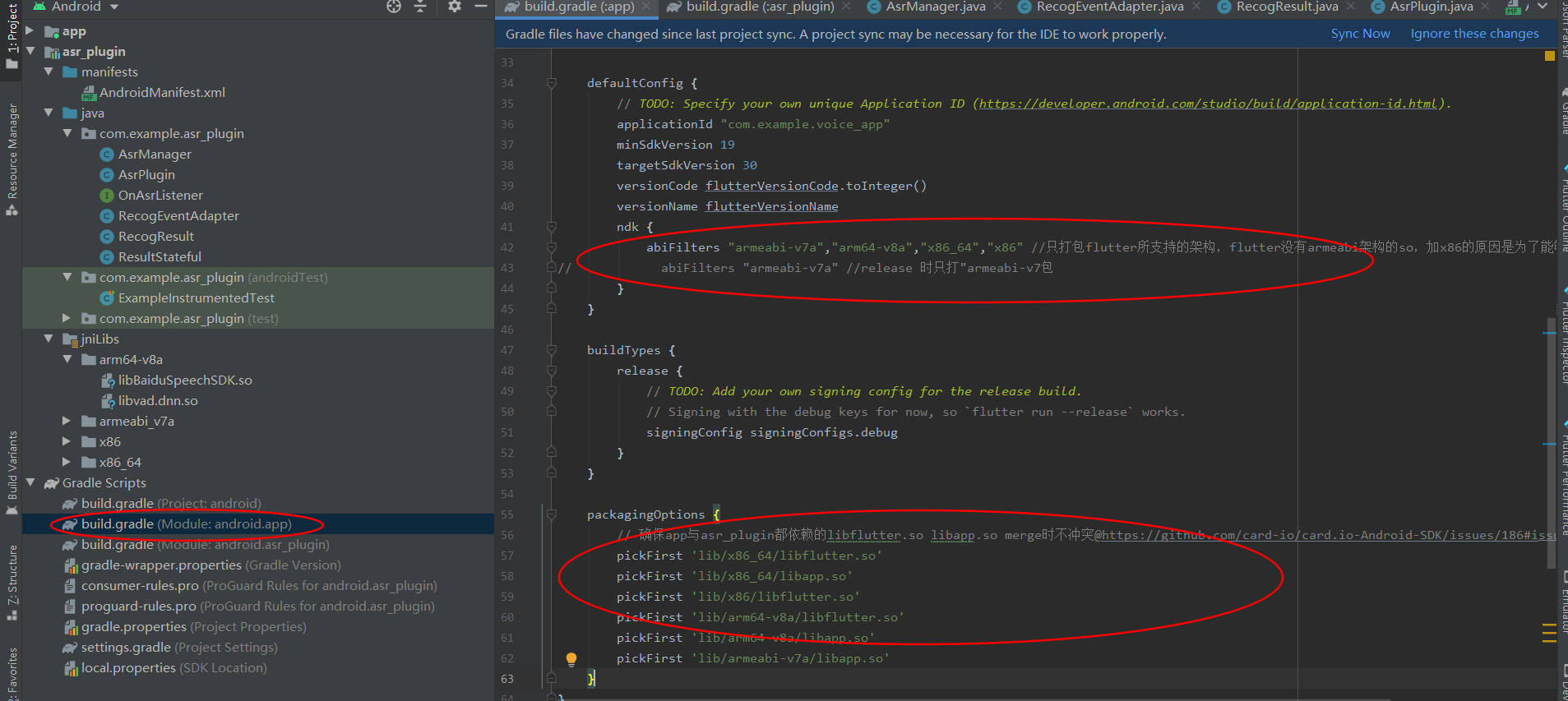The height and width of the screenshot is (701, 1568).
Task: Open the card.io GitHub issue link
Action: [1330, 535]
